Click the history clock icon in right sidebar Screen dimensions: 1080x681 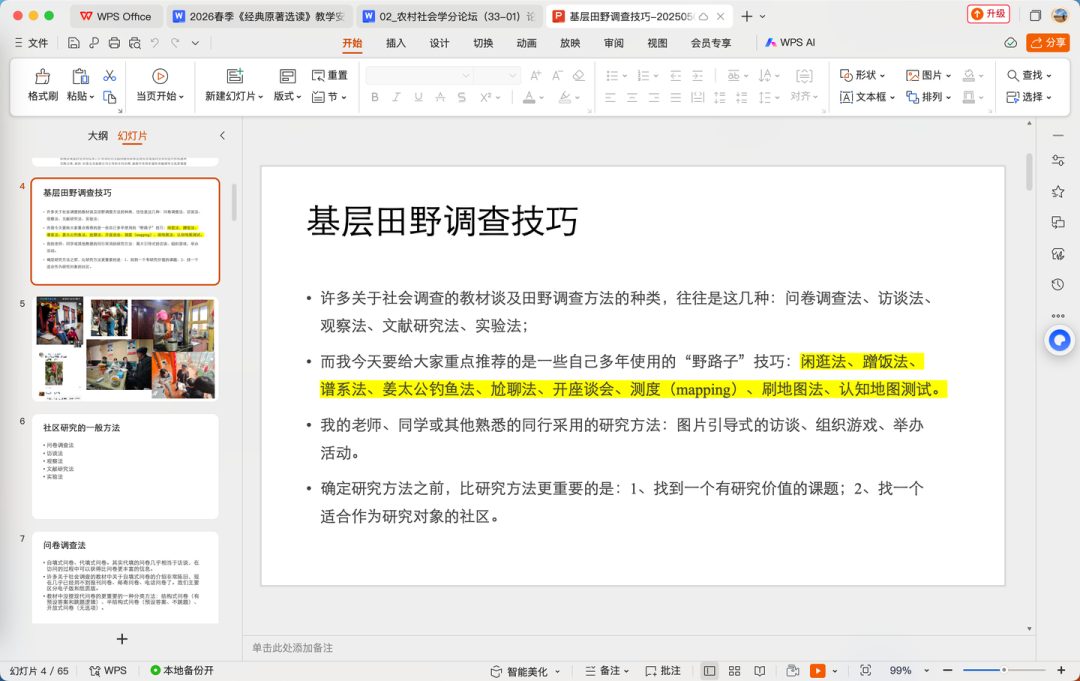coord(1058,284)
